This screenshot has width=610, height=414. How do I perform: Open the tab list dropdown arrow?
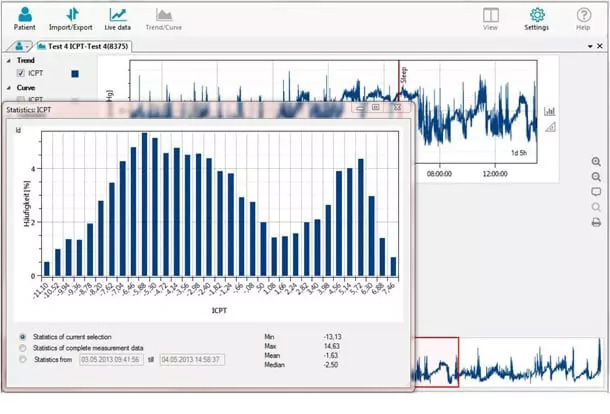coord(590,46)
